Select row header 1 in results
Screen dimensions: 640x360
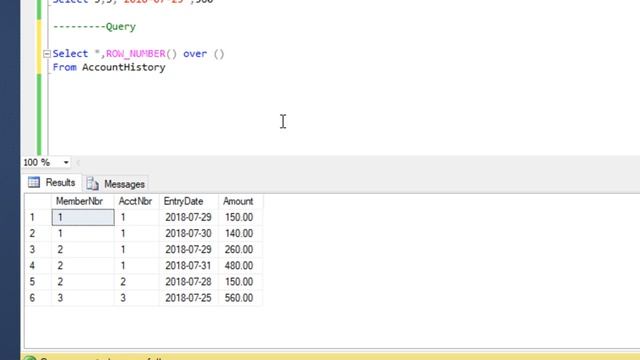tap(38, 217)
